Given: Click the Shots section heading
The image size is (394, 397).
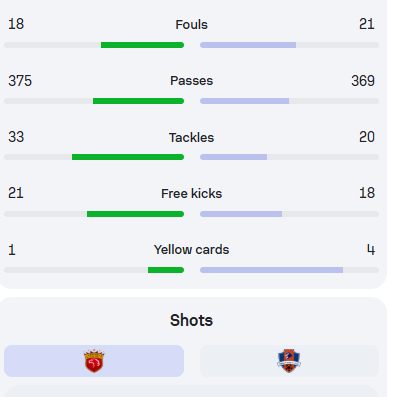Looking at the screenshot, I should [x=191, y=320].
